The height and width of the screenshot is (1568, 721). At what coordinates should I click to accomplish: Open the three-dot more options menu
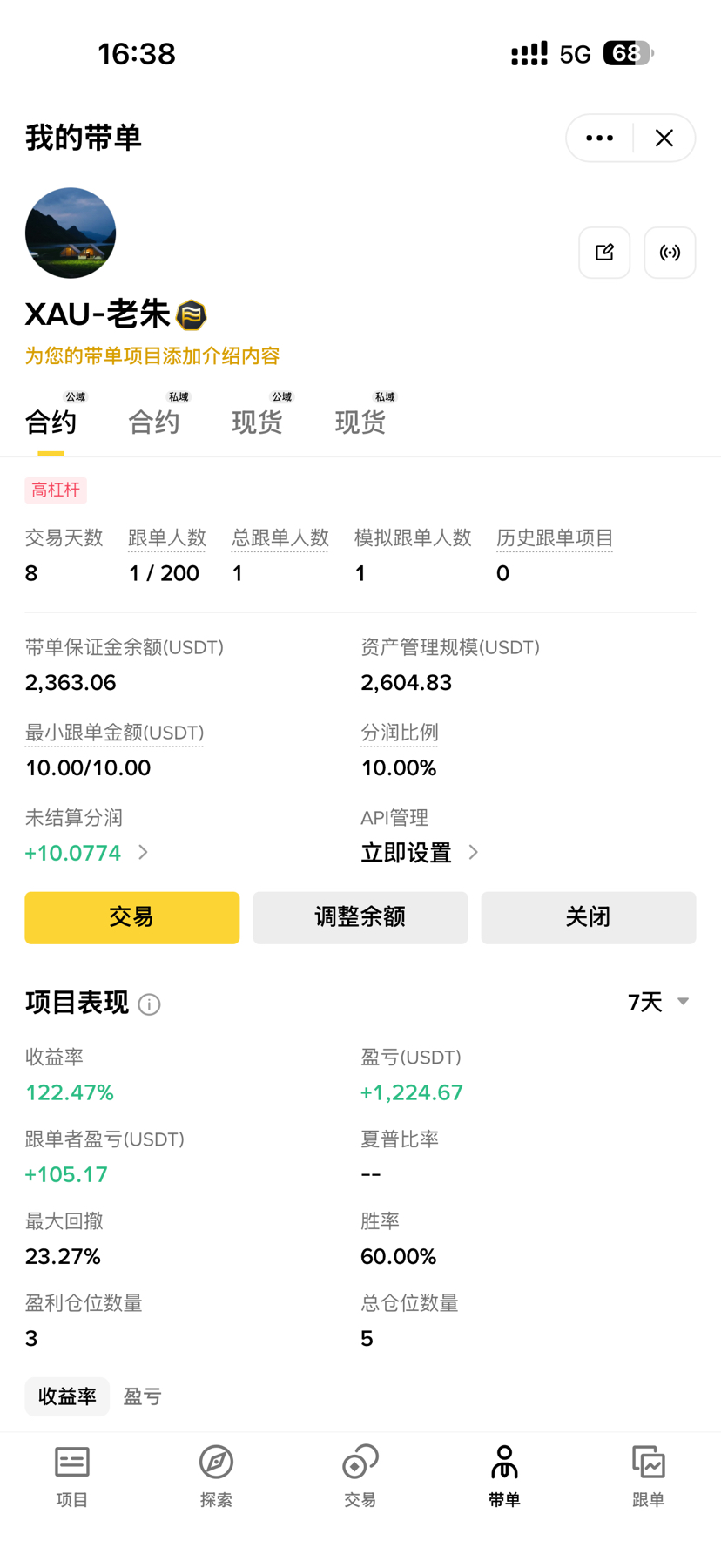tap(599, 138)
